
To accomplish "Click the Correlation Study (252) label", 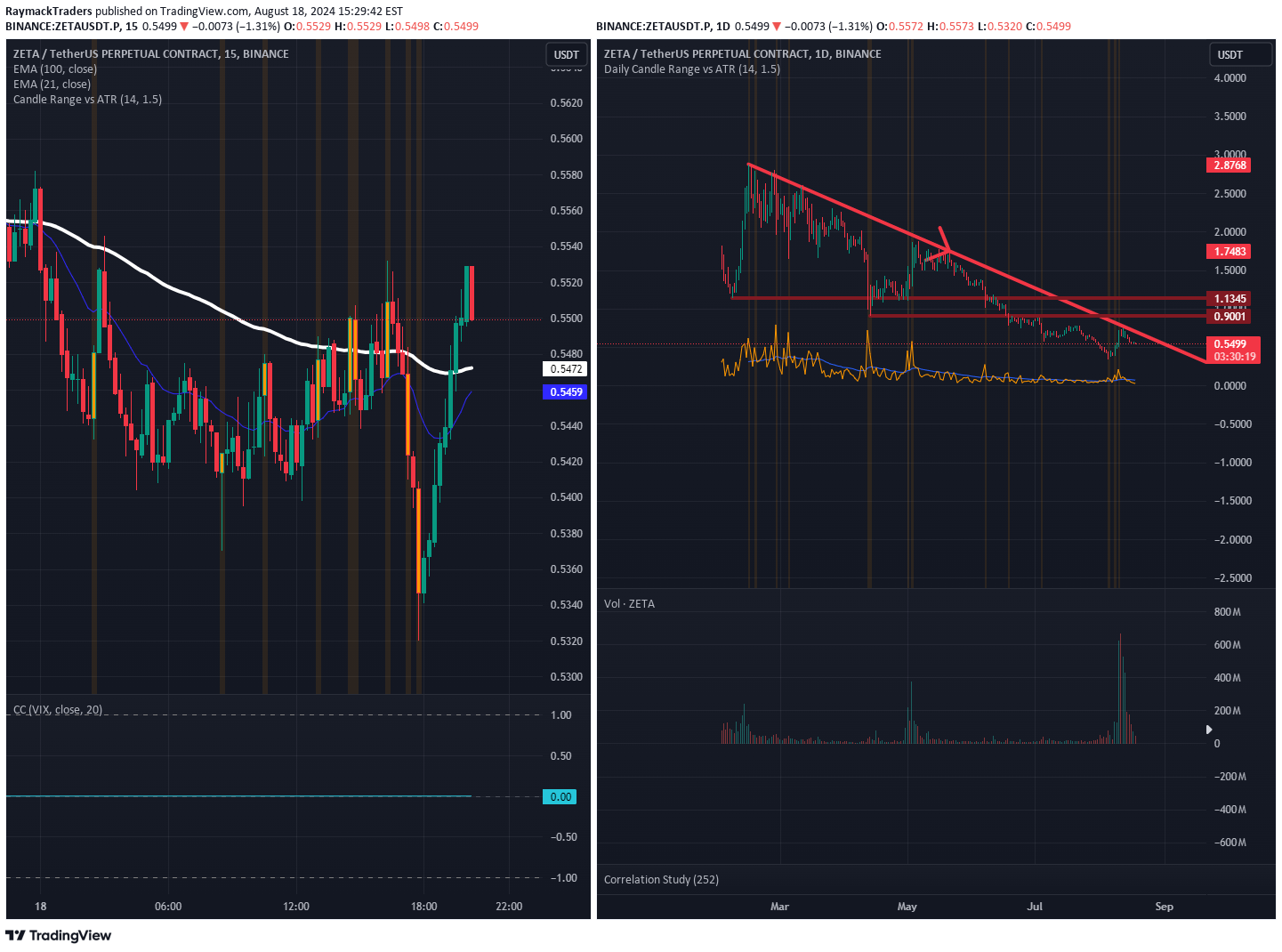I will point(661,880).
